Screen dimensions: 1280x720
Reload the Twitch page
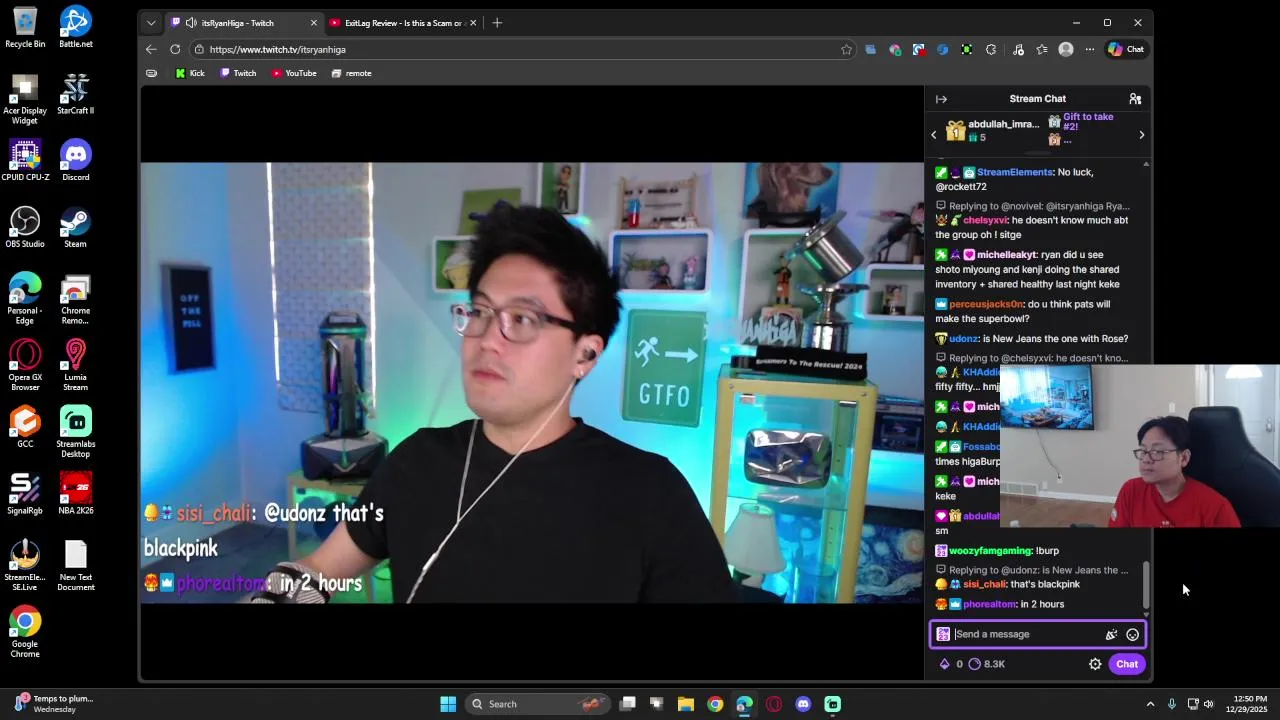[x=175, y=49]
